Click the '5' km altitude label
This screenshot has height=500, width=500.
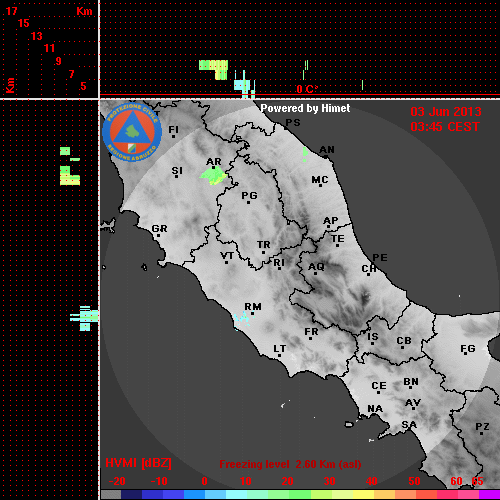coord(83,86)
